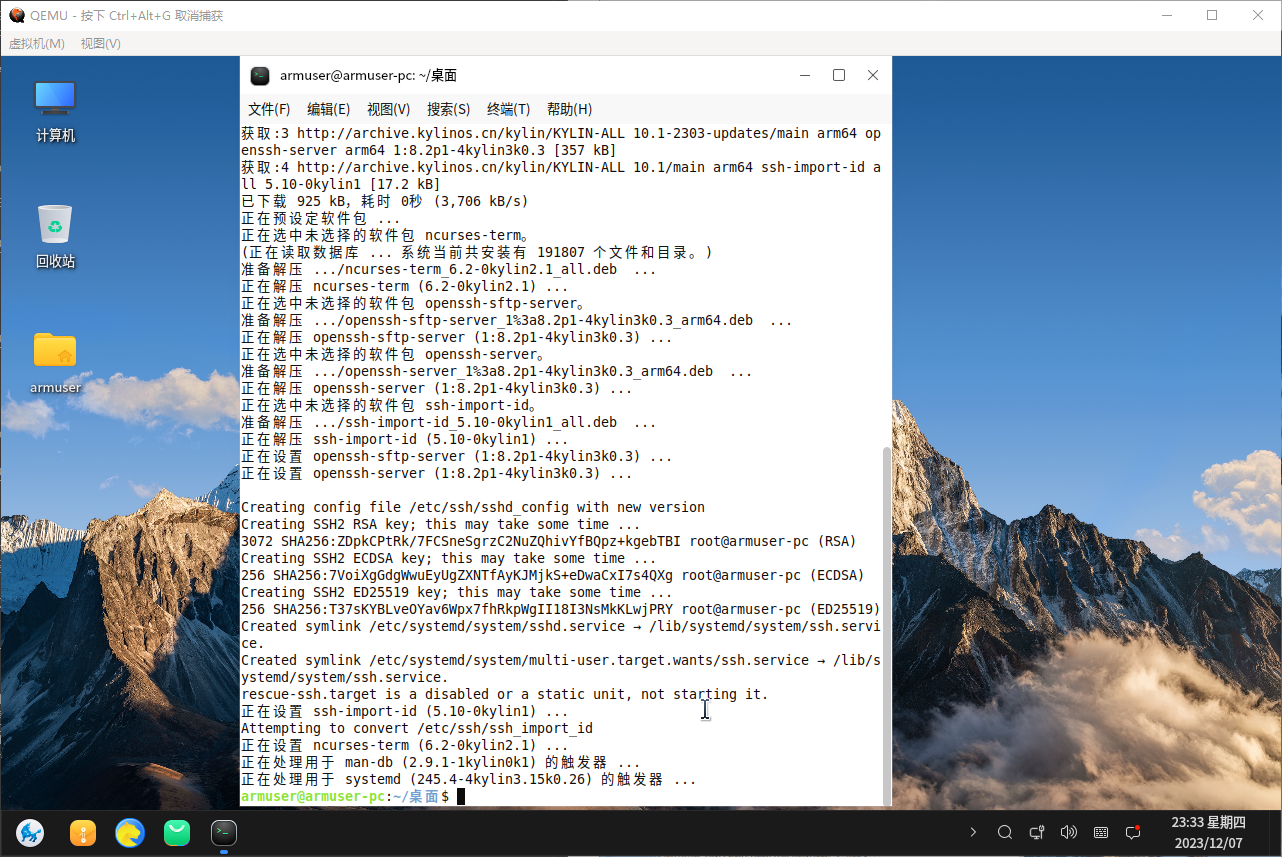Open the Kylin start menu
This screenshot has height=857, width=1282.
[x=30, y=832]
